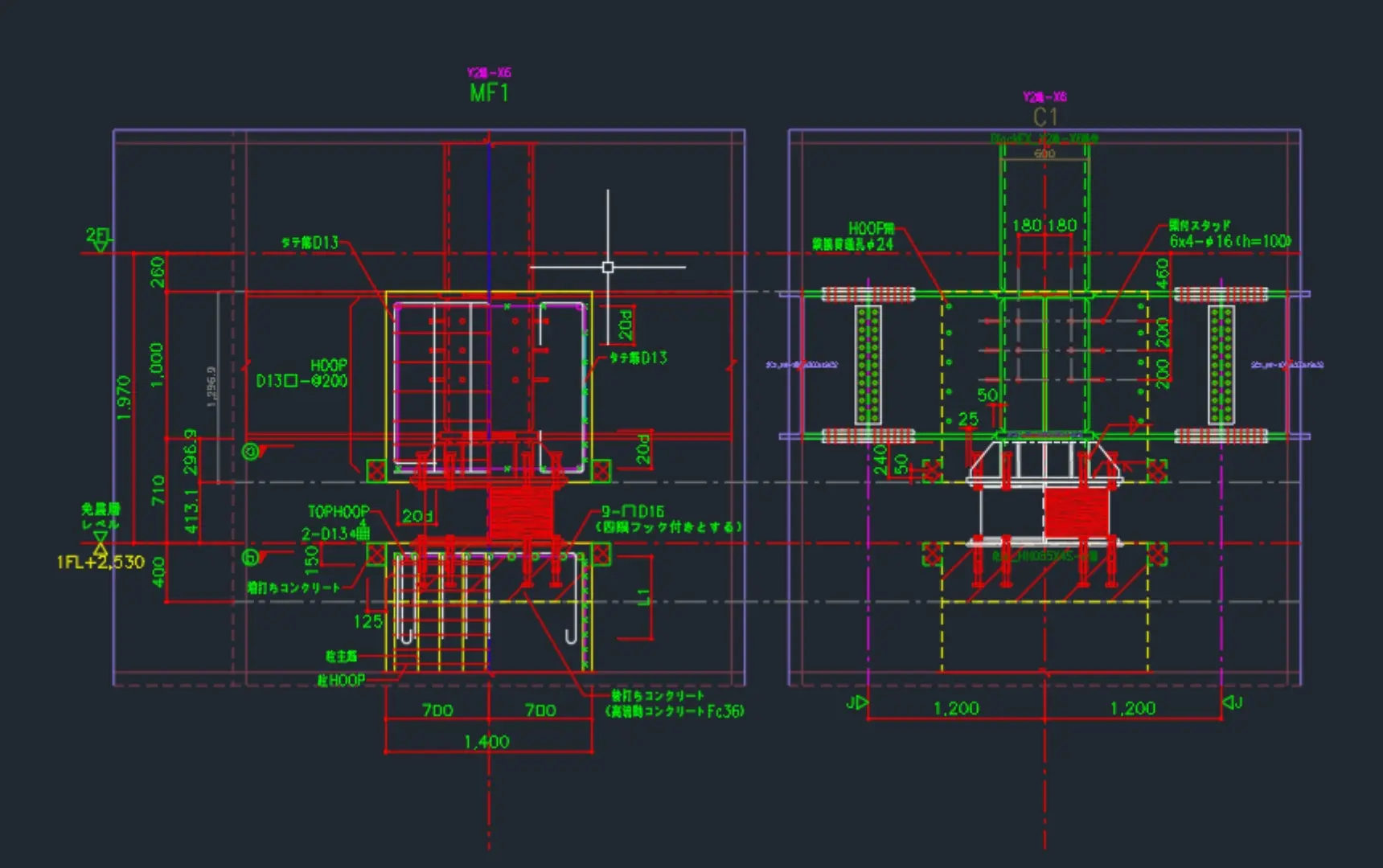Viewport: 1383px width, 868px height.
Task: Pick the left green bolt splice plate
Action: (868, 364)
